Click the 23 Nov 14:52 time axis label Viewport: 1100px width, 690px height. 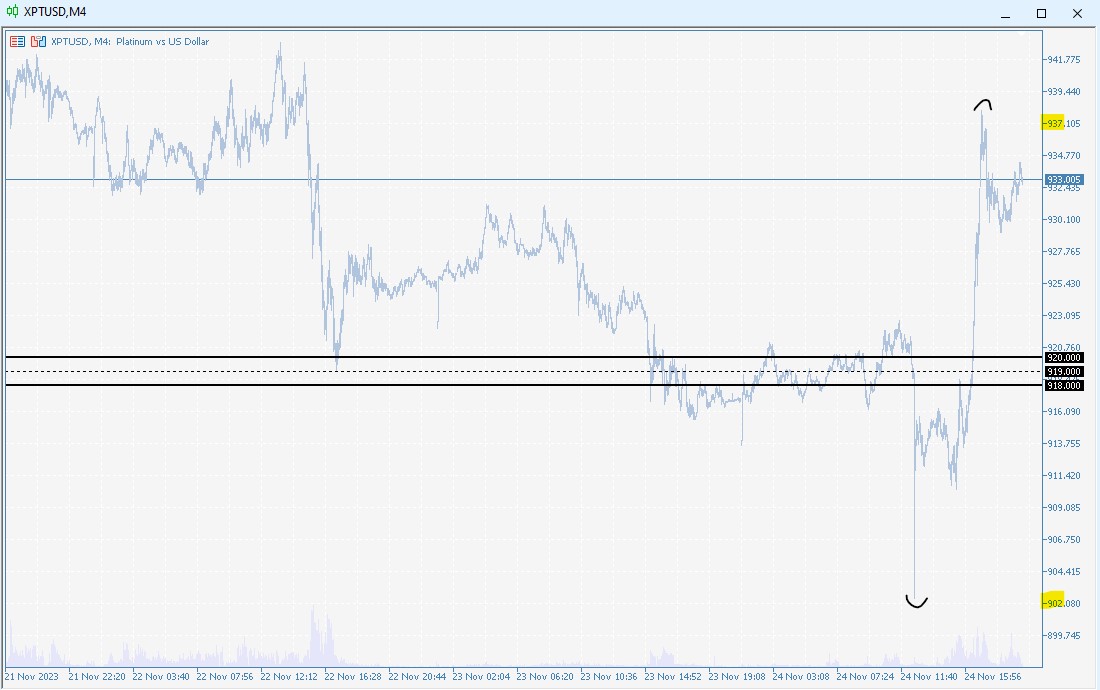click(673, 677)
